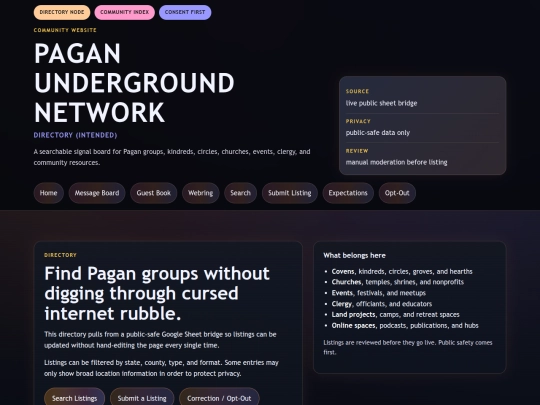Click the Events, festivals, meetups list item
540x405 pixels.
click(x=378, y=293)
